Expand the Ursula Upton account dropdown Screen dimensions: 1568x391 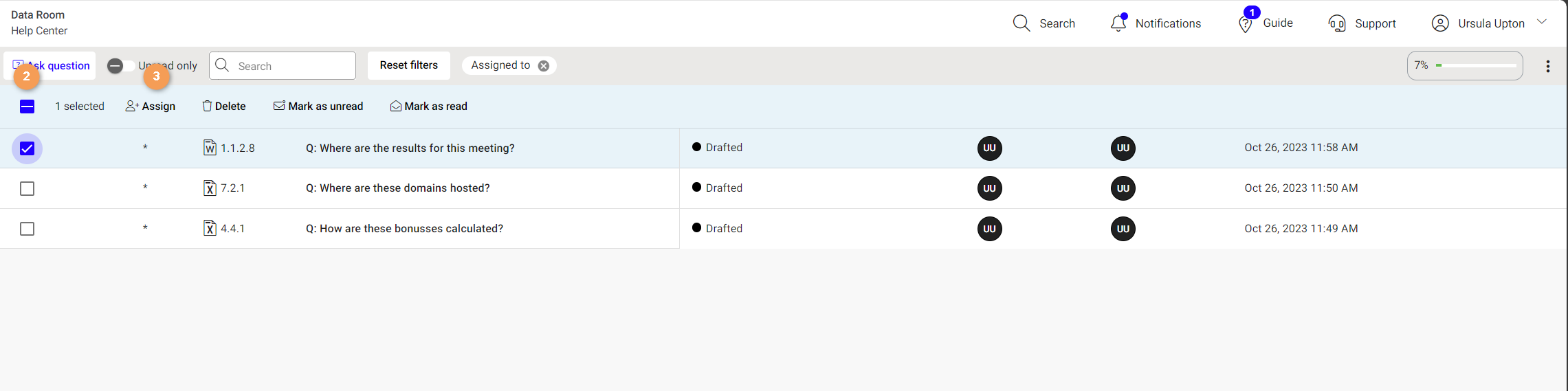(1542, 22)
